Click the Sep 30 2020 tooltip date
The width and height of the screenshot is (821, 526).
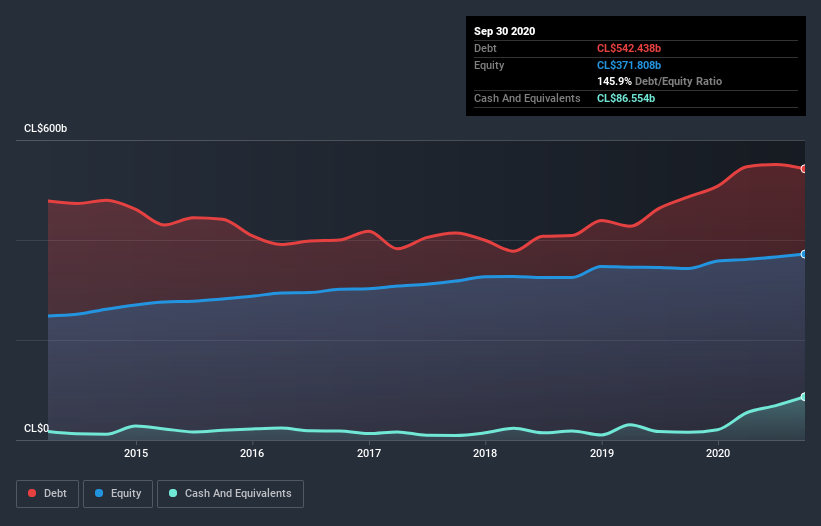pyautogui.click(x=505, y=31)
